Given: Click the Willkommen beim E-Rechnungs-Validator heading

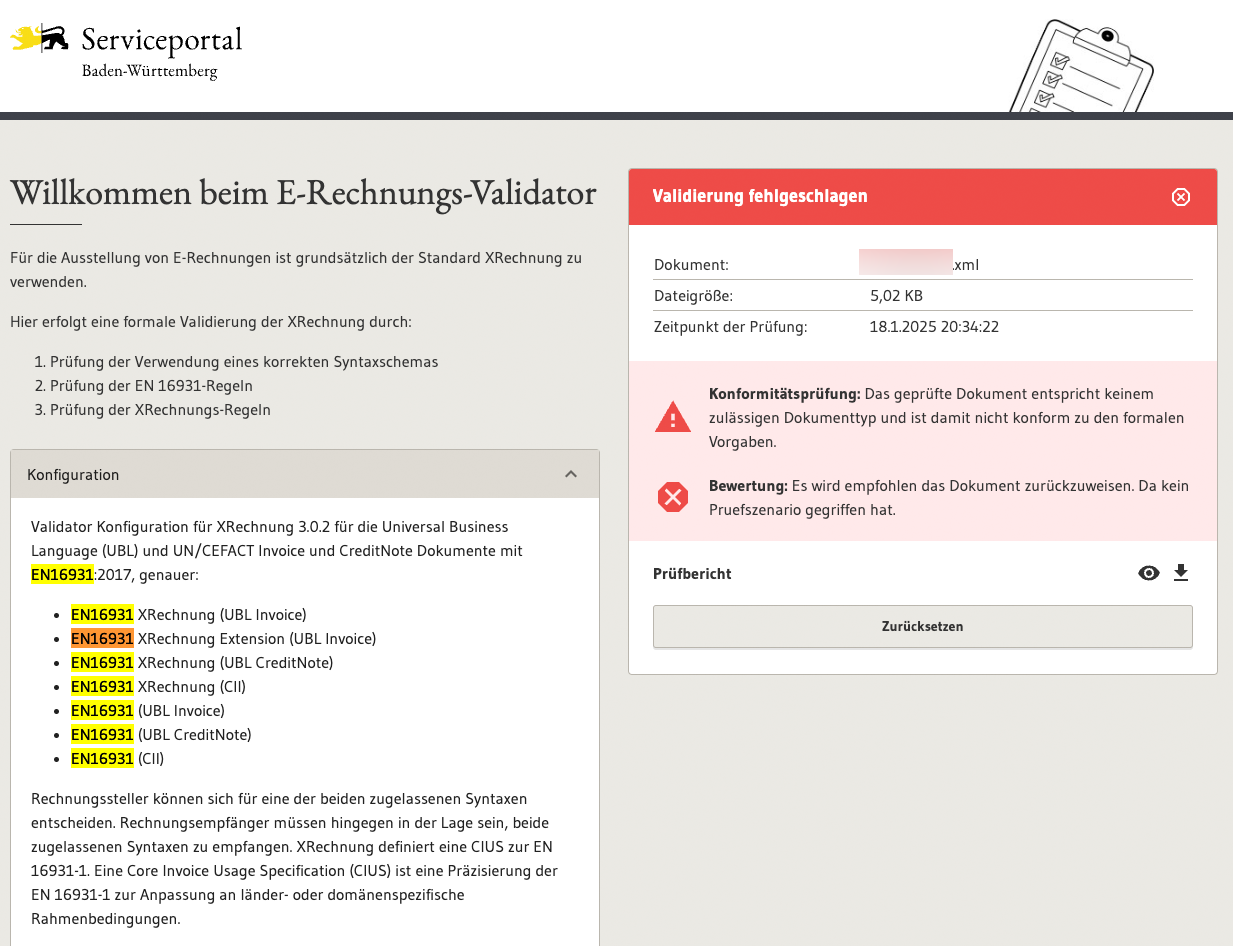Looking at the screenshot, I should pyautogui.click(x=303, y=192).
